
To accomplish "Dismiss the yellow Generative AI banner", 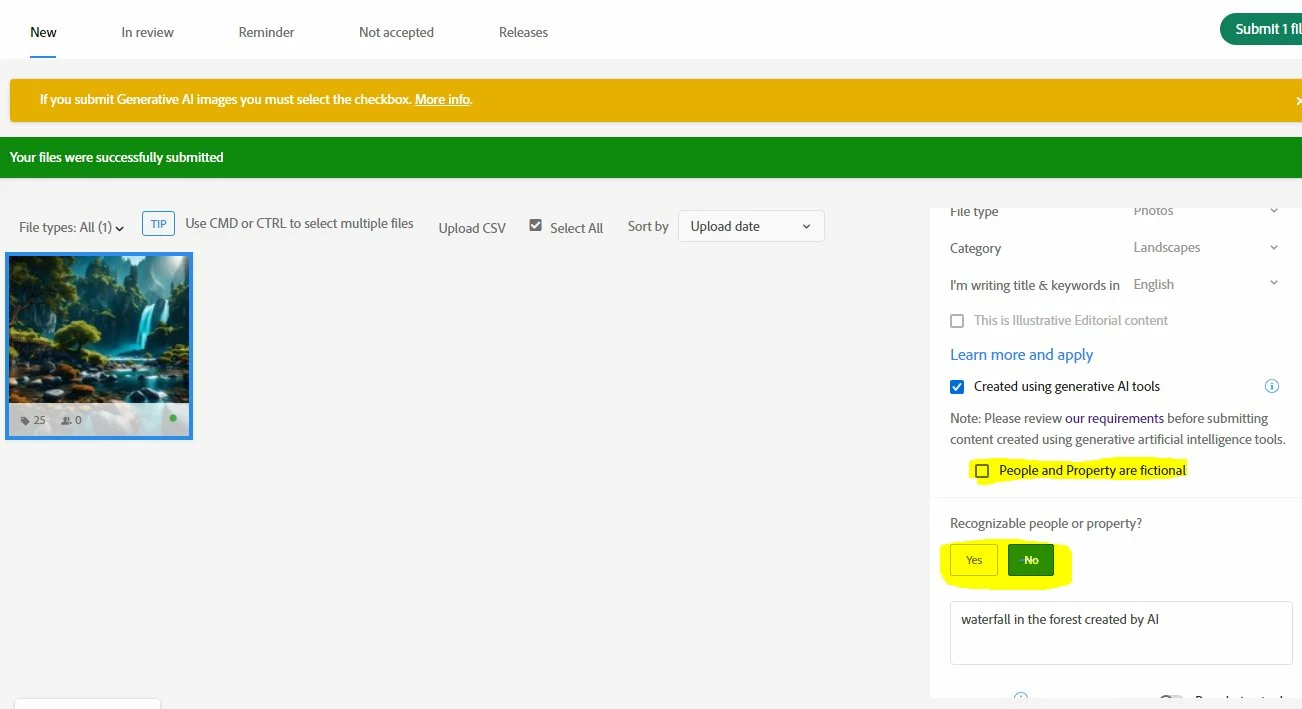I will 1297,101.
